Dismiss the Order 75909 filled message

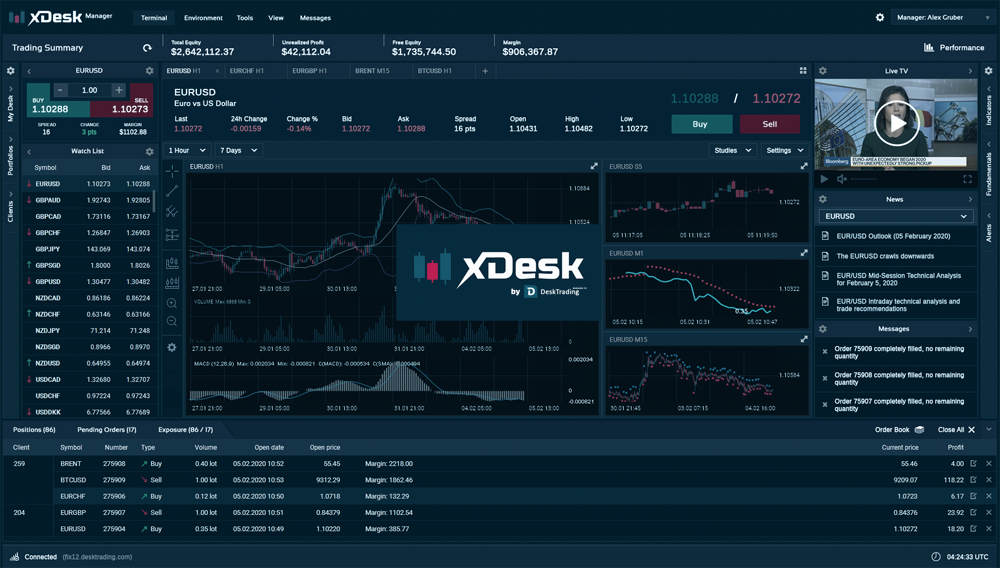[825, 352]
